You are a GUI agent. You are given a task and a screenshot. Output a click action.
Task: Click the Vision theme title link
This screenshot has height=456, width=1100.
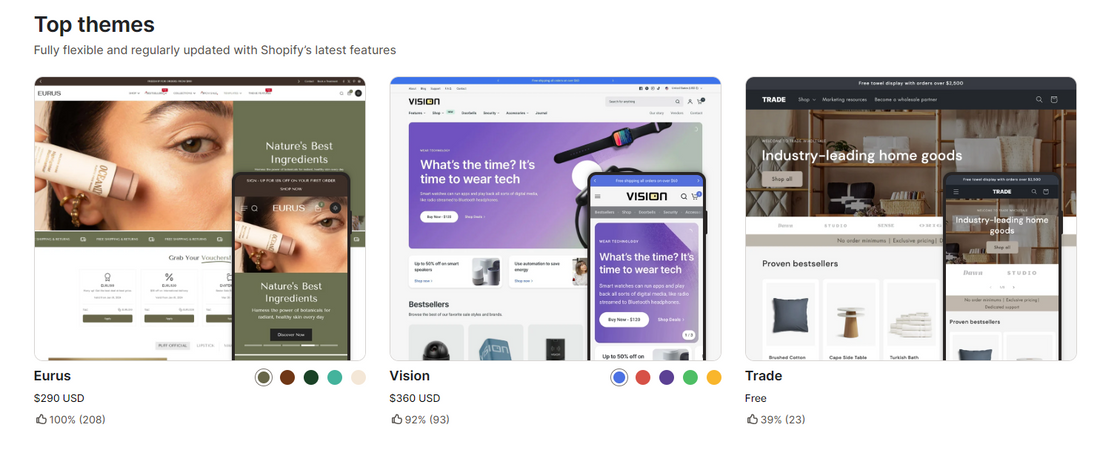410,376
